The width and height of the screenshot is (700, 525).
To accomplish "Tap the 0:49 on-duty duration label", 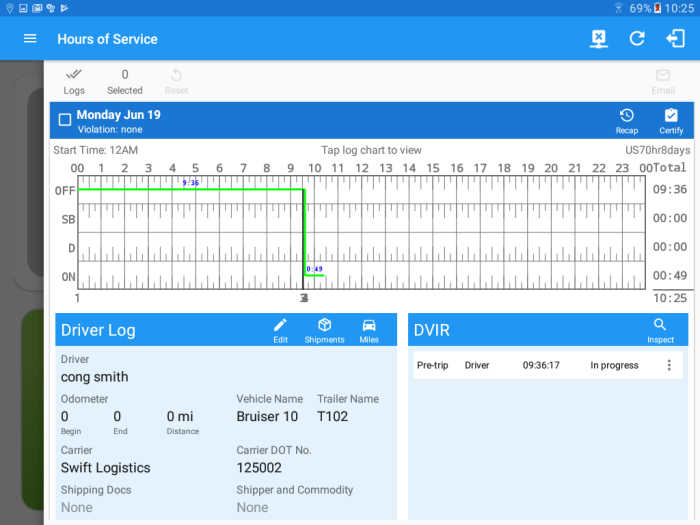I will tap(314, 269).
